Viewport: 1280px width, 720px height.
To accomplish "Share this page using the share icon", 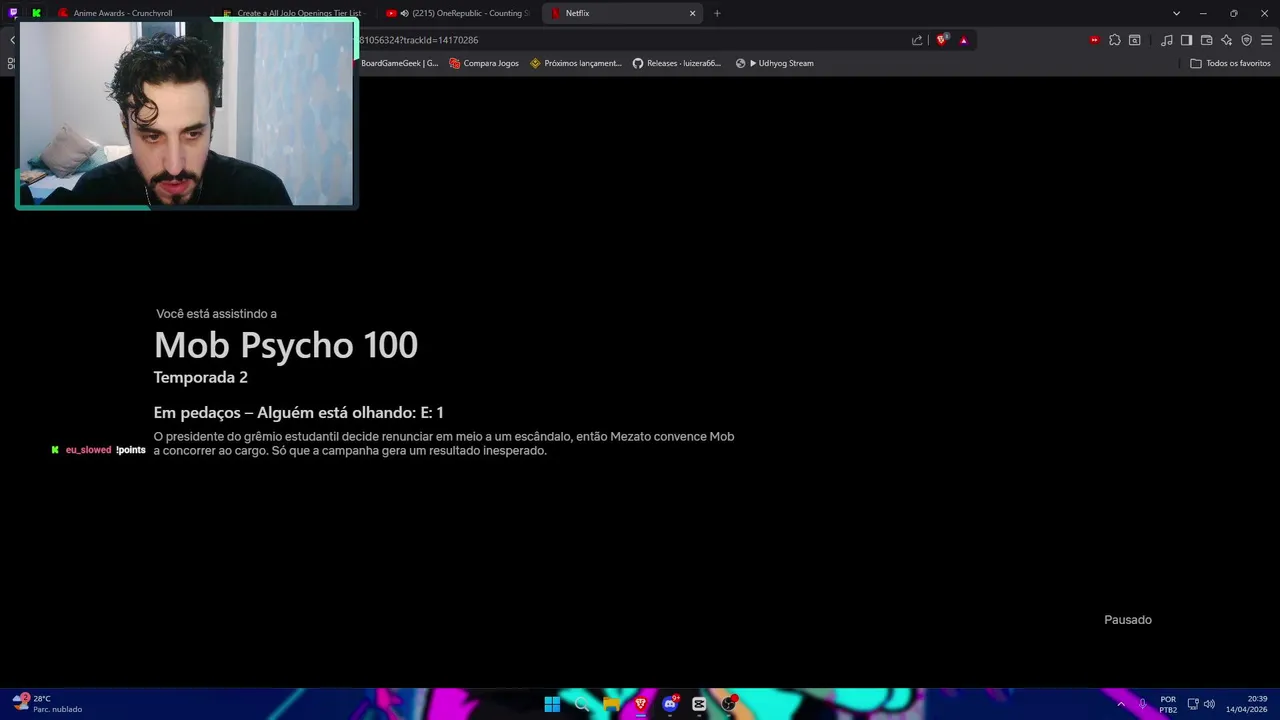I will point(917,40).
